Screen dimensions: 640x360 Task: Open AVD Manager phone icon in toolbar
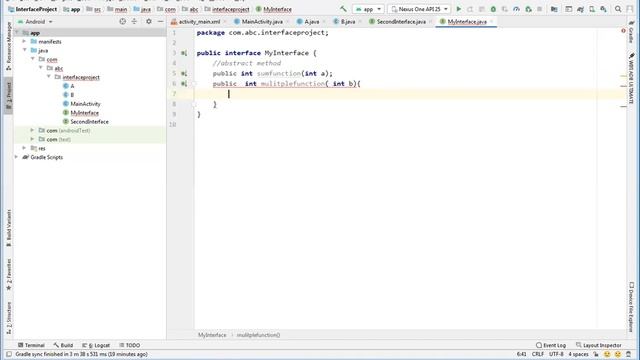pyautogui.click(x=592, y=9)
